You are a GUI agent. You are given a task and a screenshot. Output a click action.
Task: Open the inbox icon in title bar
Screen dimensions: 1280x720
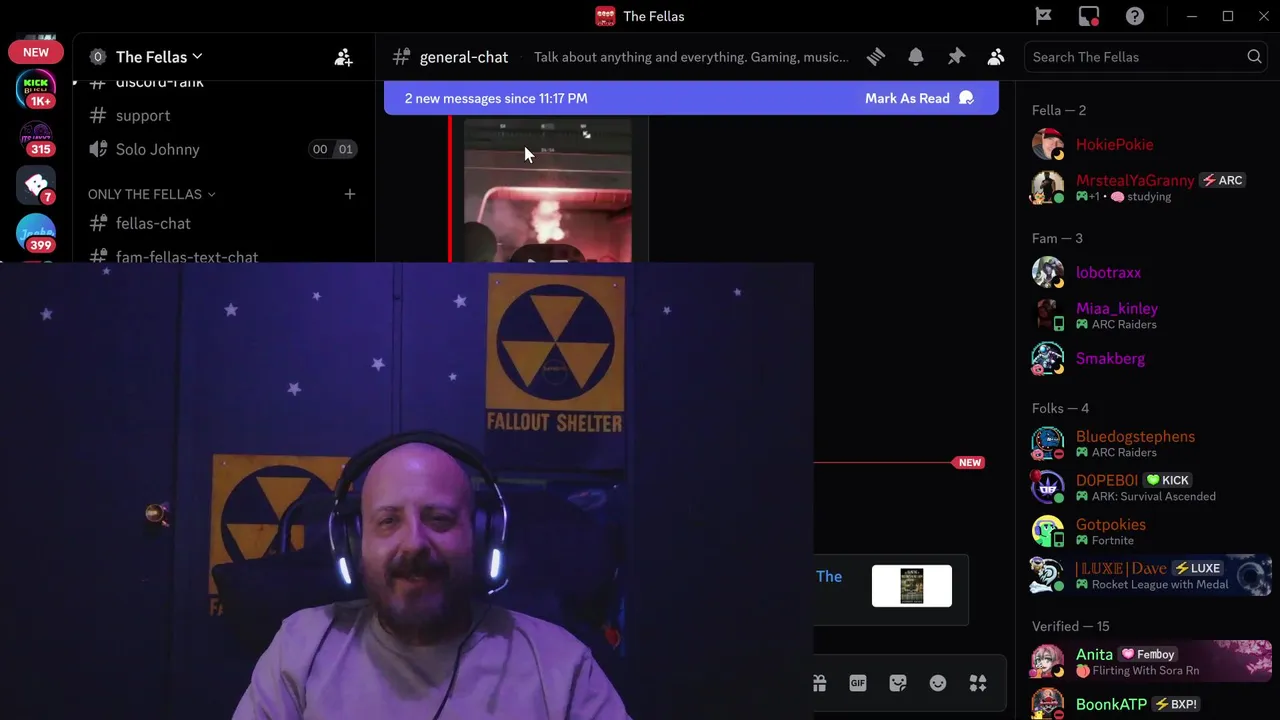(1089, 16)
